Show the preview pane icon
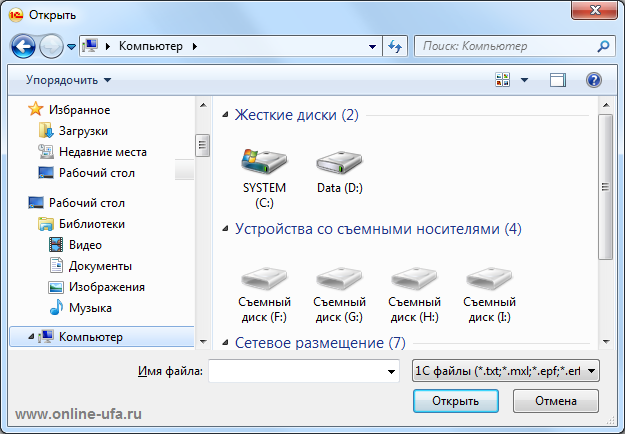The height and width of the screenshot is (434, 625). [x=558, y=80]
